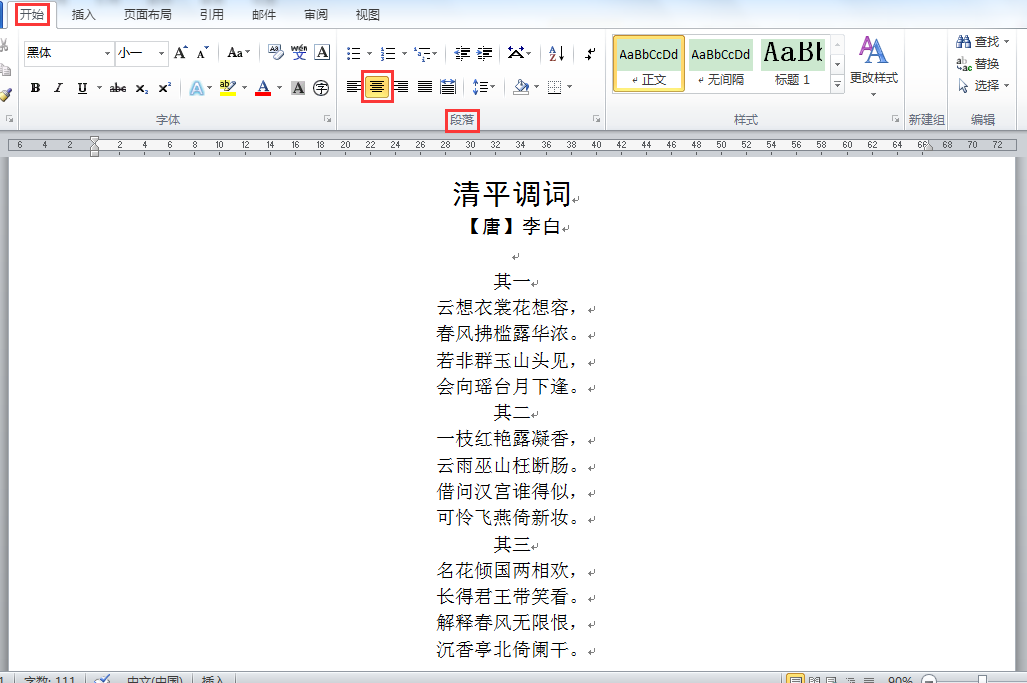Viewport: 1027px width, 683px height.
Task: Open Asian layout options icon
Action: 515,53
